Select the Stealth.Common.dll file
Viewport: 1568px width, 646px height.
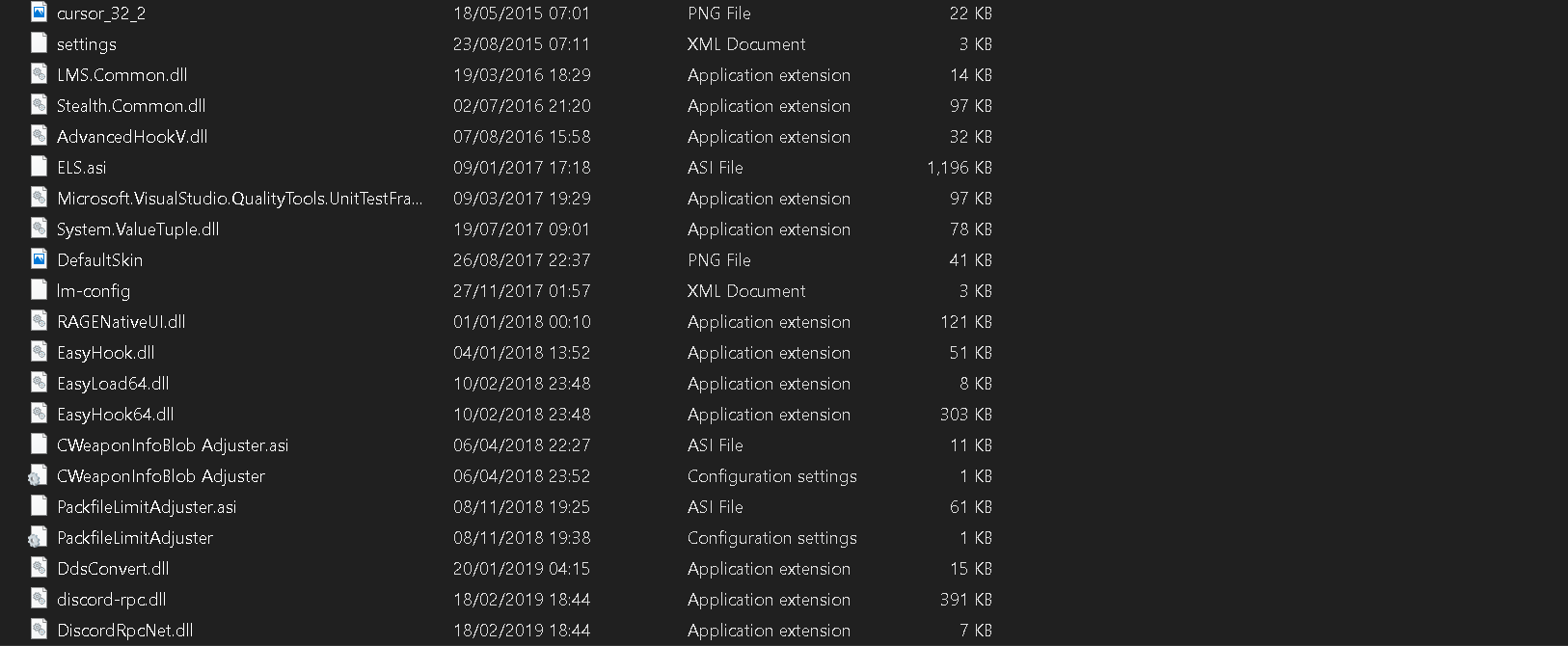pos(131,106)
